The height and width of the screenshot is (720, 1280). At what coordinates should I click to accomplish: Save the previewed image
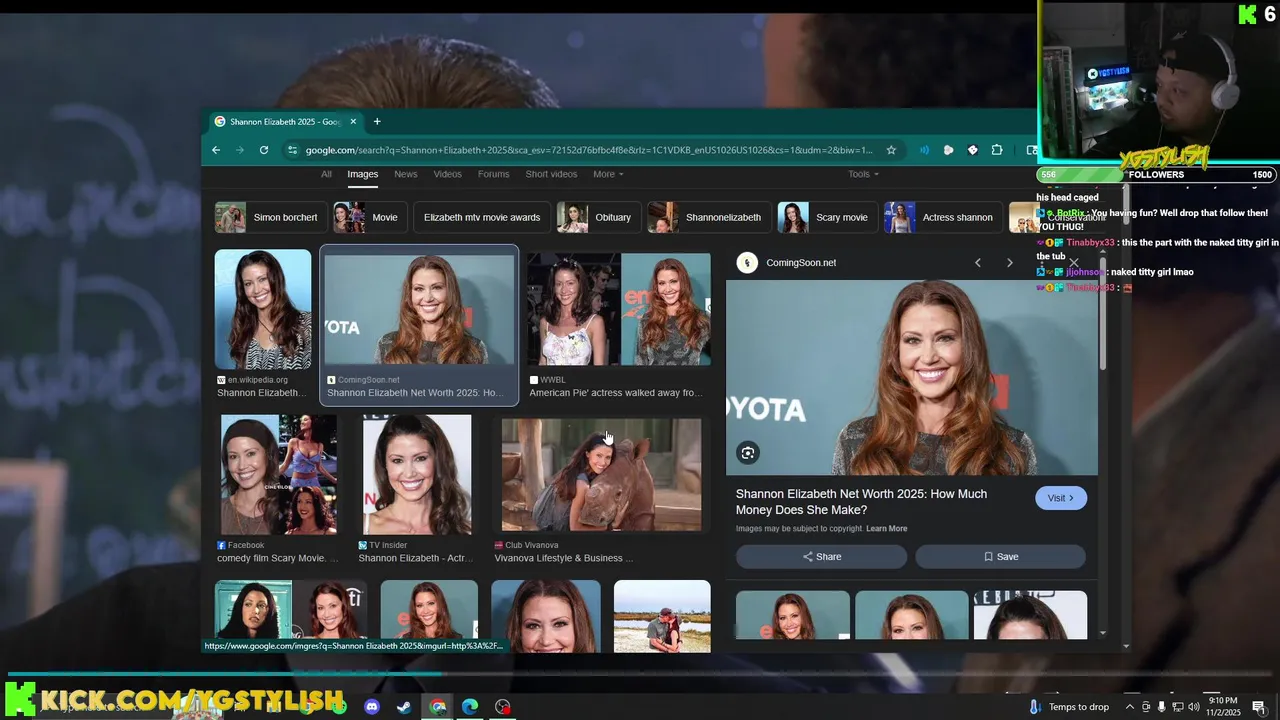coord(1000,557)
